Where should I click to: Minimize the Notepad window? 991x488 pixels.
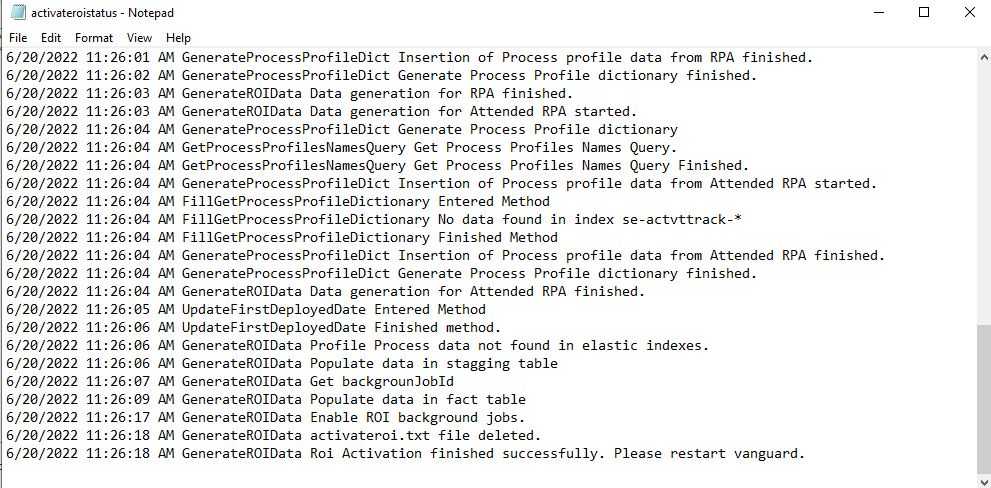point(878,12)
